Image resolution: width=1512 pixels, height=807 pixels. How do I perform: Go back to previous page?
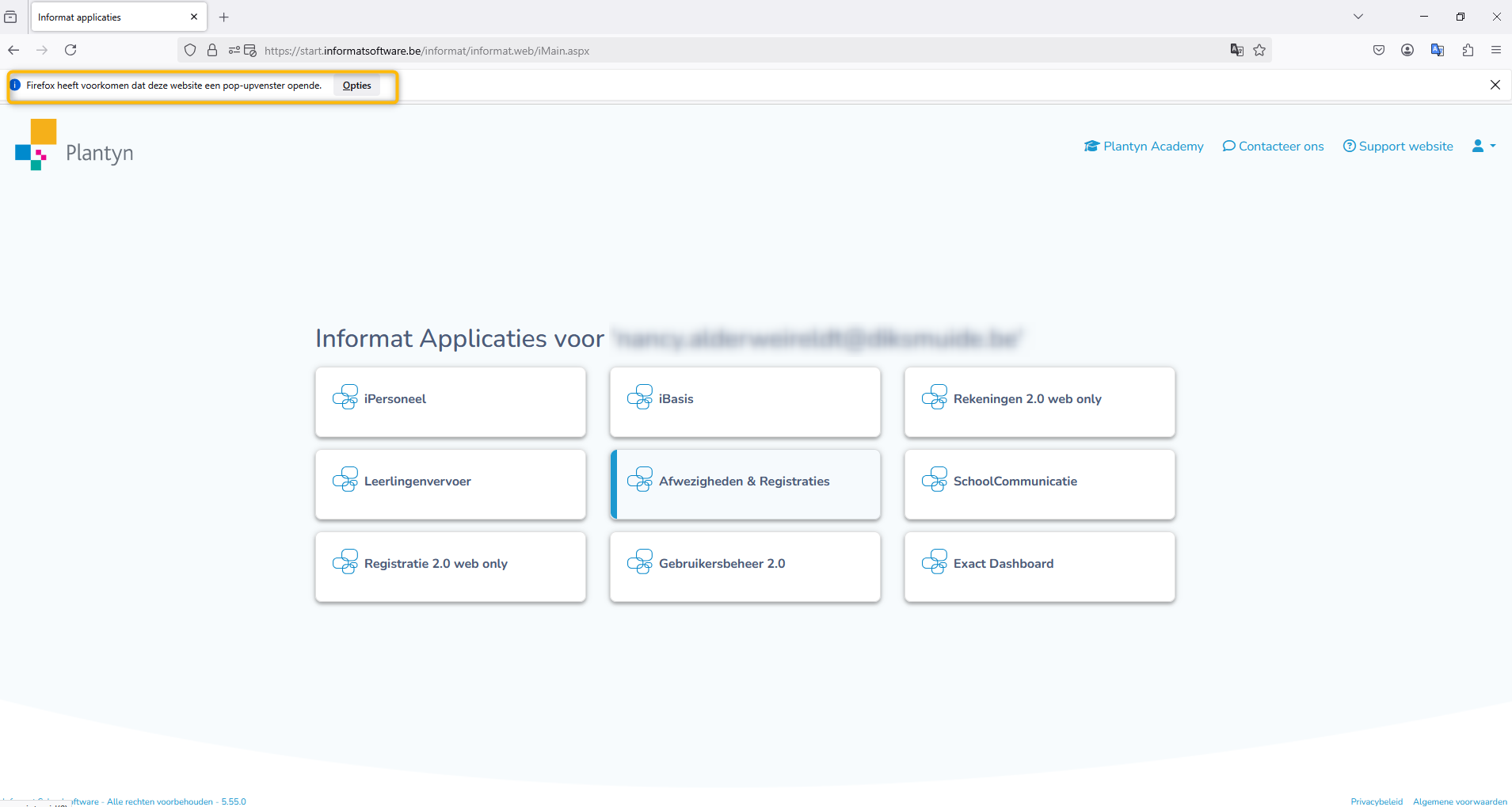click(x=13, y=50)
